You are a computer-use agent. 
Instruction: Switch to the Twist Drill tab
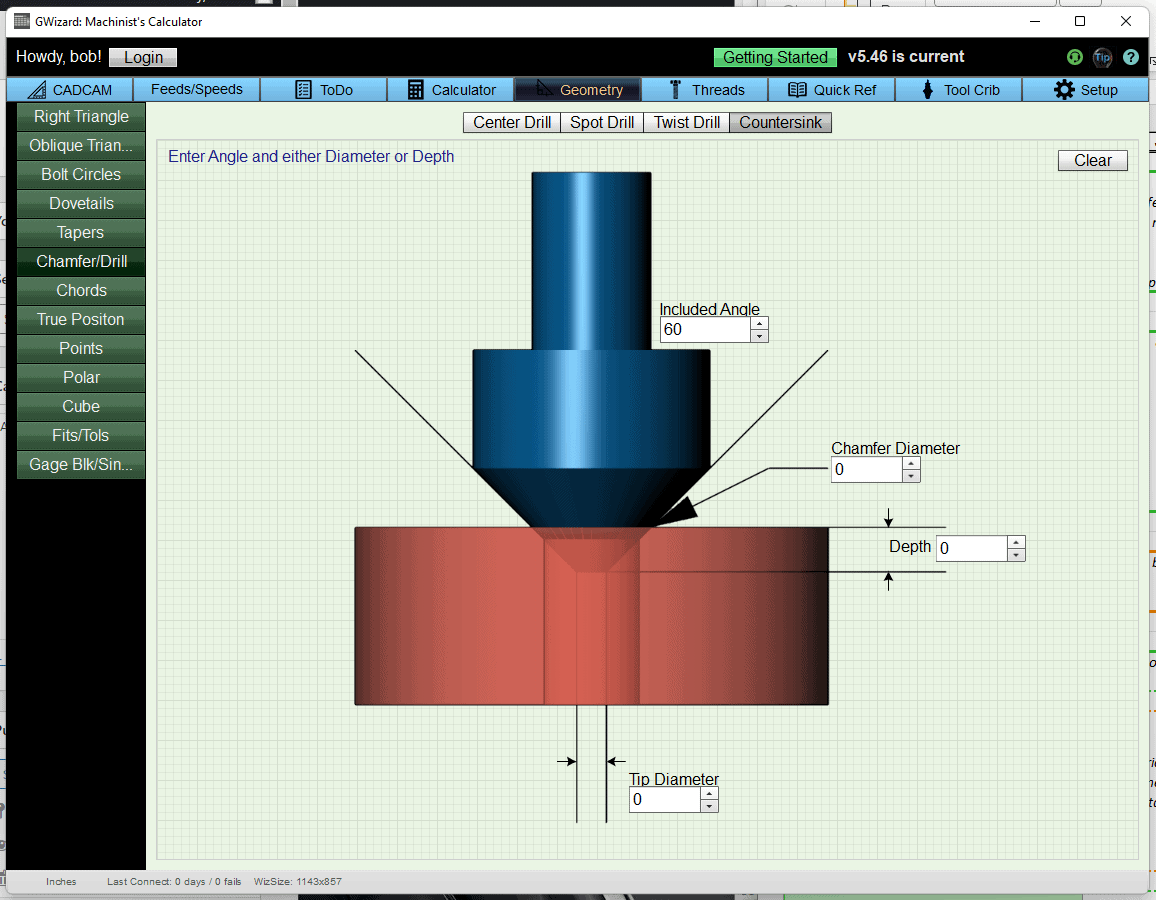coord(686,122)
